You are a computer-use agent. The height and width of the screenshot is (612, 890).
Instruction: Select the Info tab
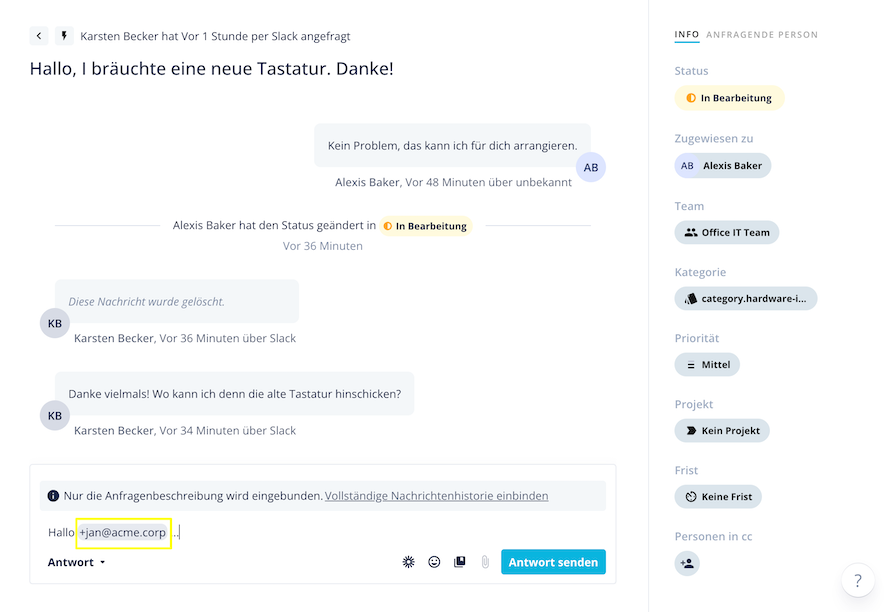pos(687,35)
